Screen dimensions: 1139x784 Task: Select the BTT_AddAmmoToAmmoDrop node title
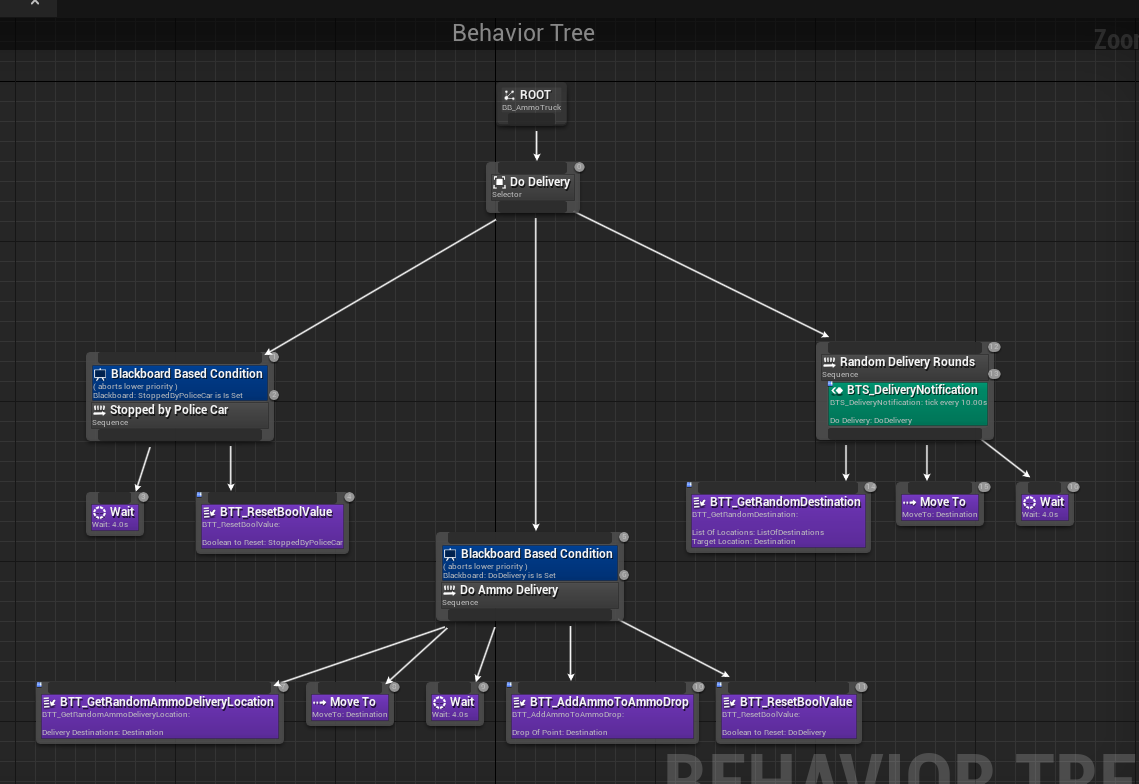(x=609, y=702)
